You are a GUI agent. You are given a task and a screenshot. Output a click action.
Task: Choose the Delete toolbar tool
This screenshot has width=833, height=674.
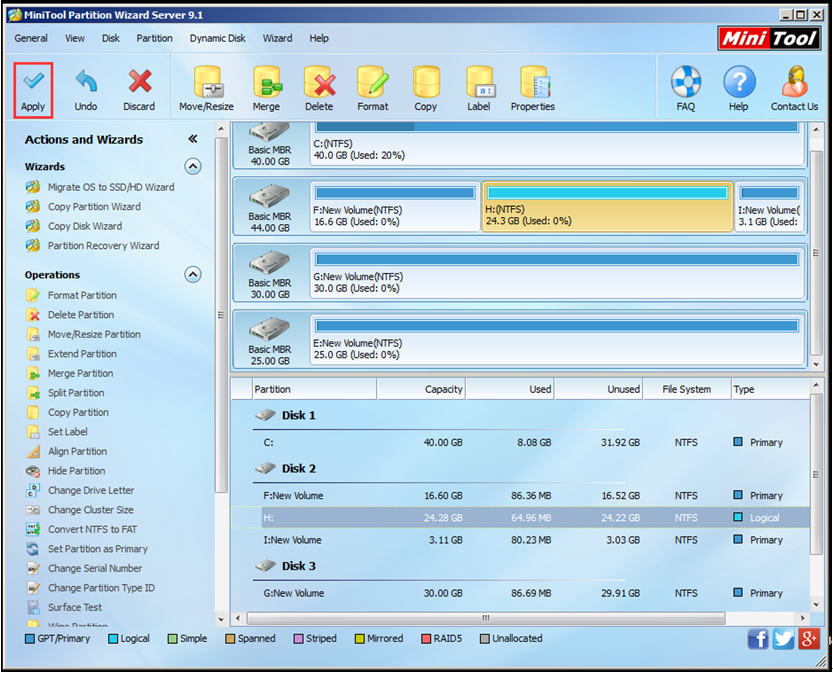pos(319,89)
